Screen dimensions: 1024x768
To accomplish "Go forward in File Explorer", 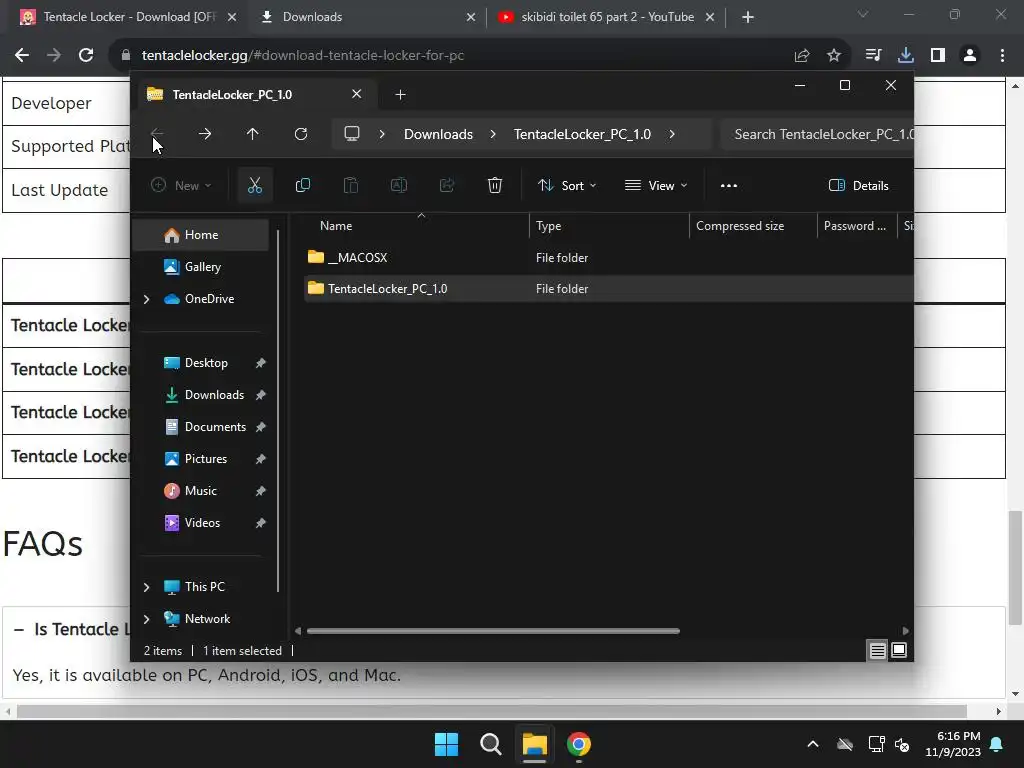I will (204, 134).
